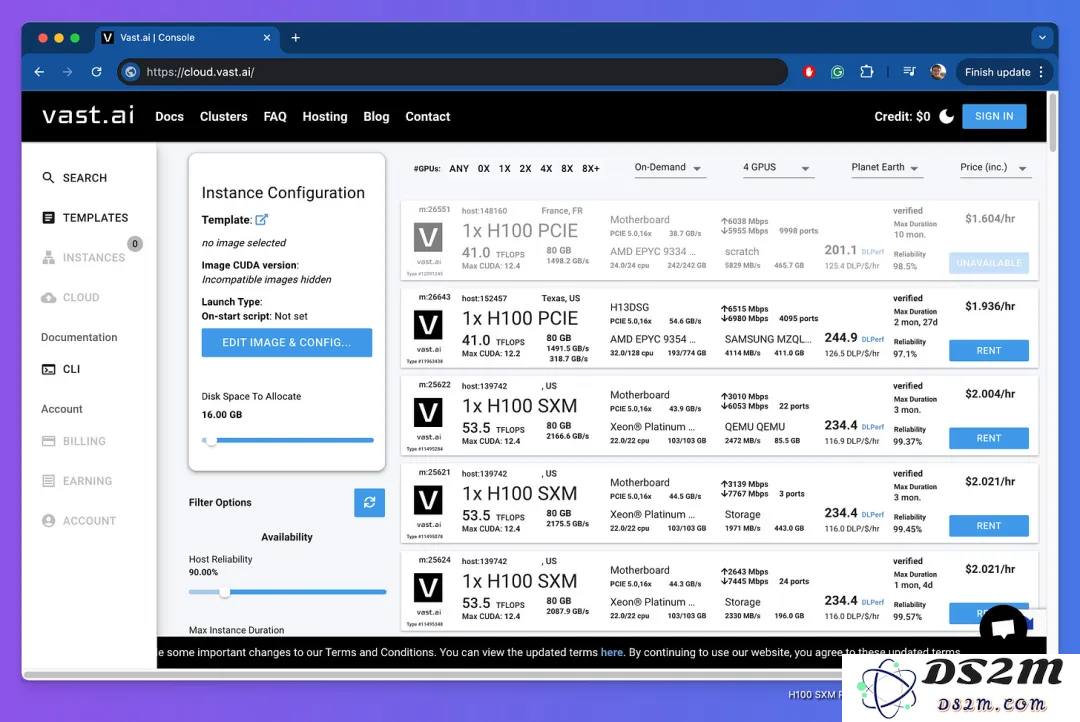1080x722 pixels.
Task: Click the vast.ai logo
Action: pos(88,115)
